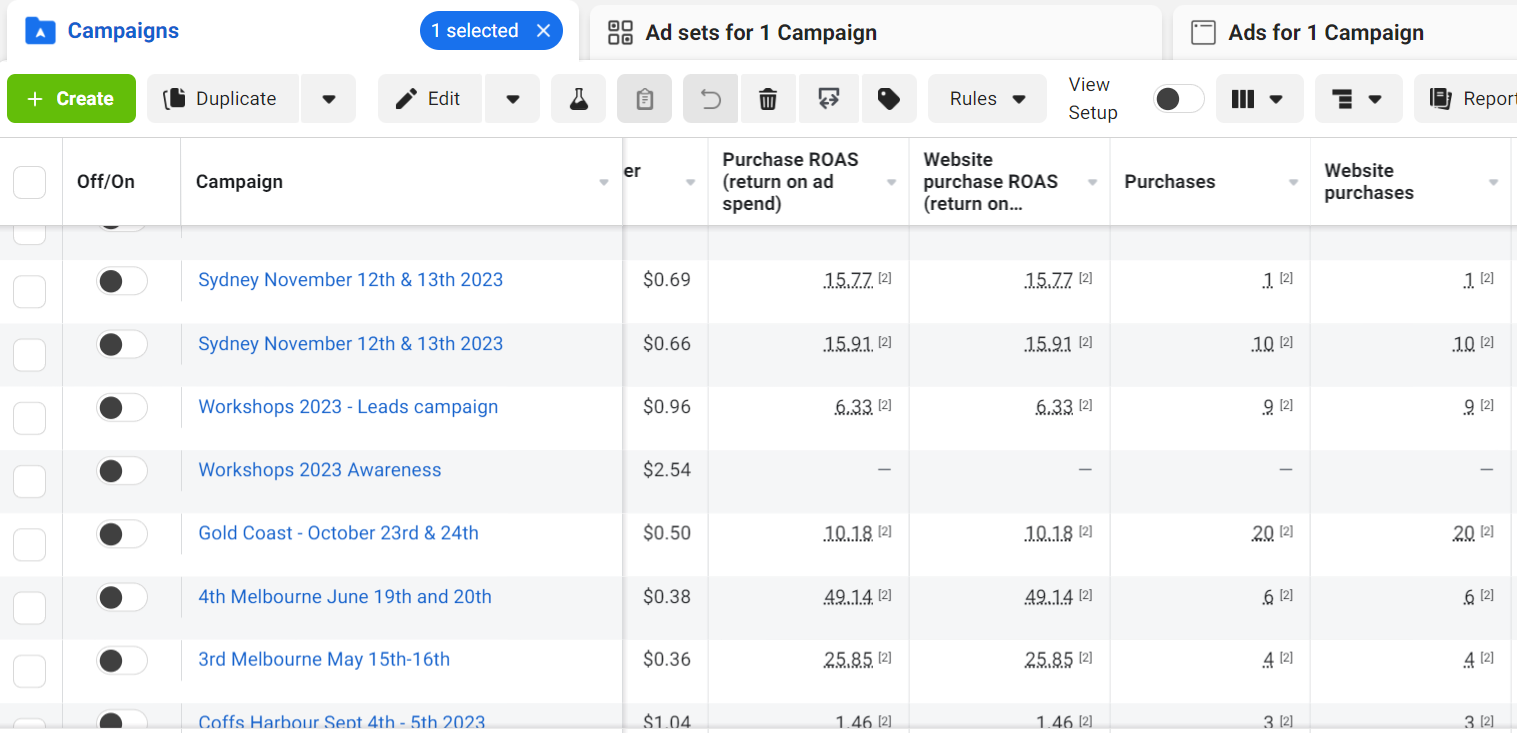
Task: Open the Rules dropdown
Action: tap(987, 99)
